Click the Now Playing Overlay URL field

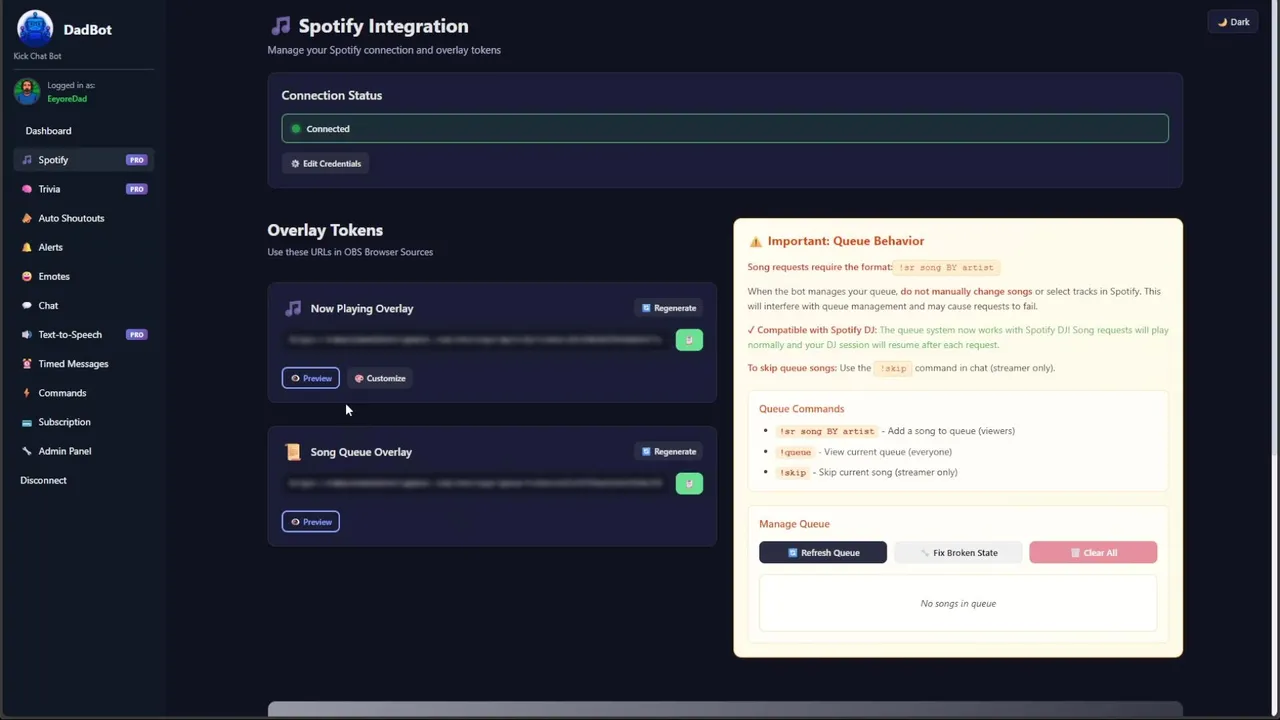click(x=475, y=340)
